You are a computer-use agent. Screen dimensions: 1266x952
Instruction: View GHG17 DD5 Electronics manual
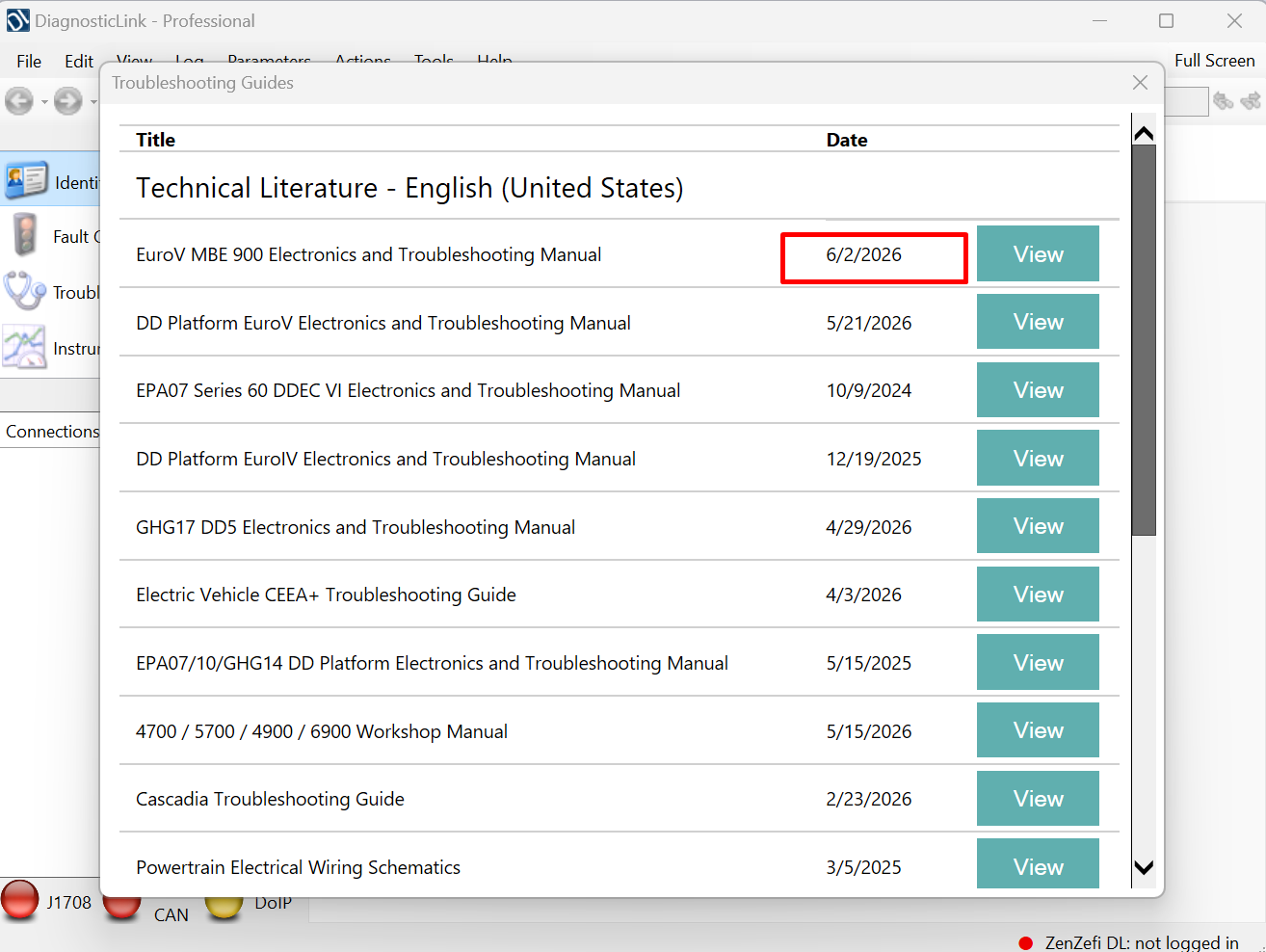pos(1038,526)
